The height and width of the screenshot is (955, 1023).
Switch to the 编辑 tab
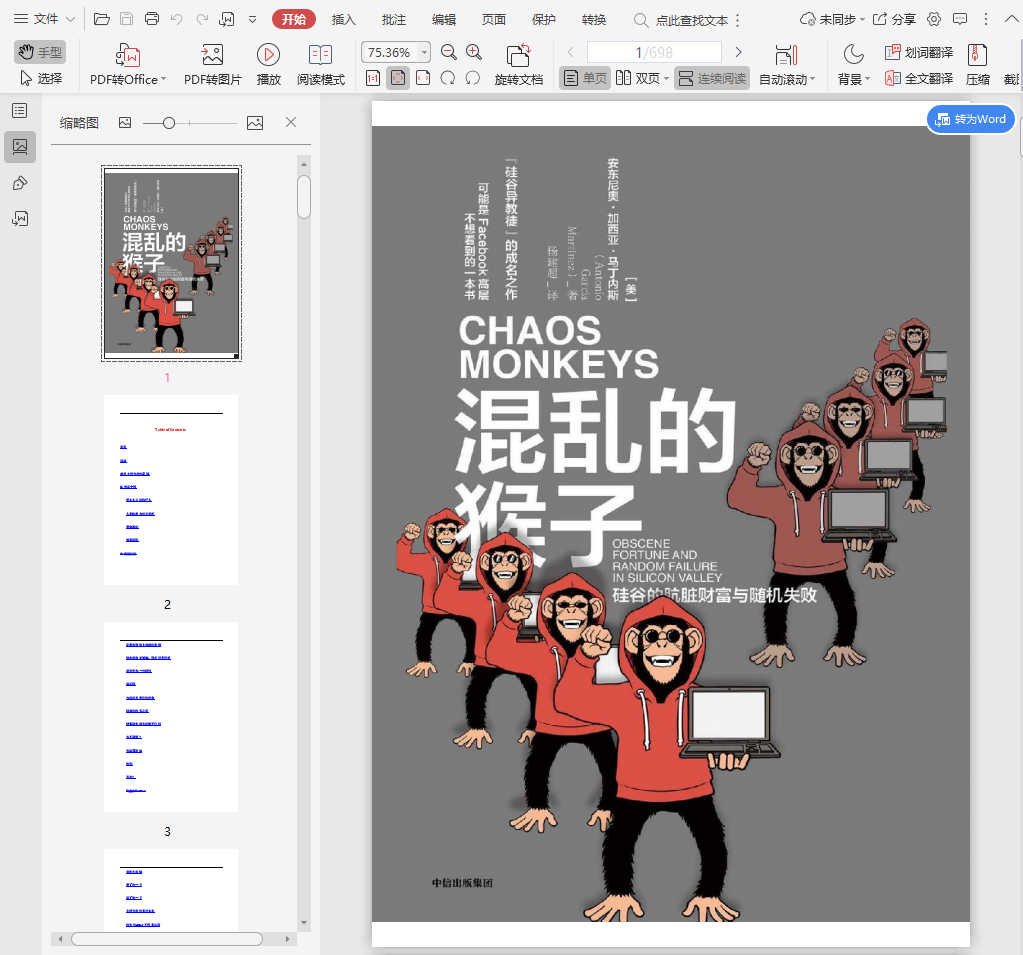tap(444, 20)
